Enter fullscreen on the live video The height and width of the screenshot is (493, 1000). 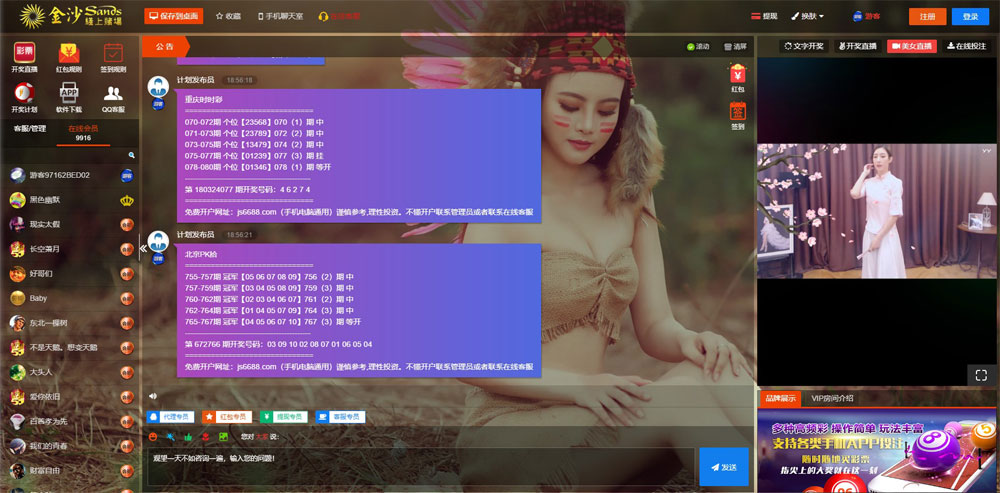point(981,375)
